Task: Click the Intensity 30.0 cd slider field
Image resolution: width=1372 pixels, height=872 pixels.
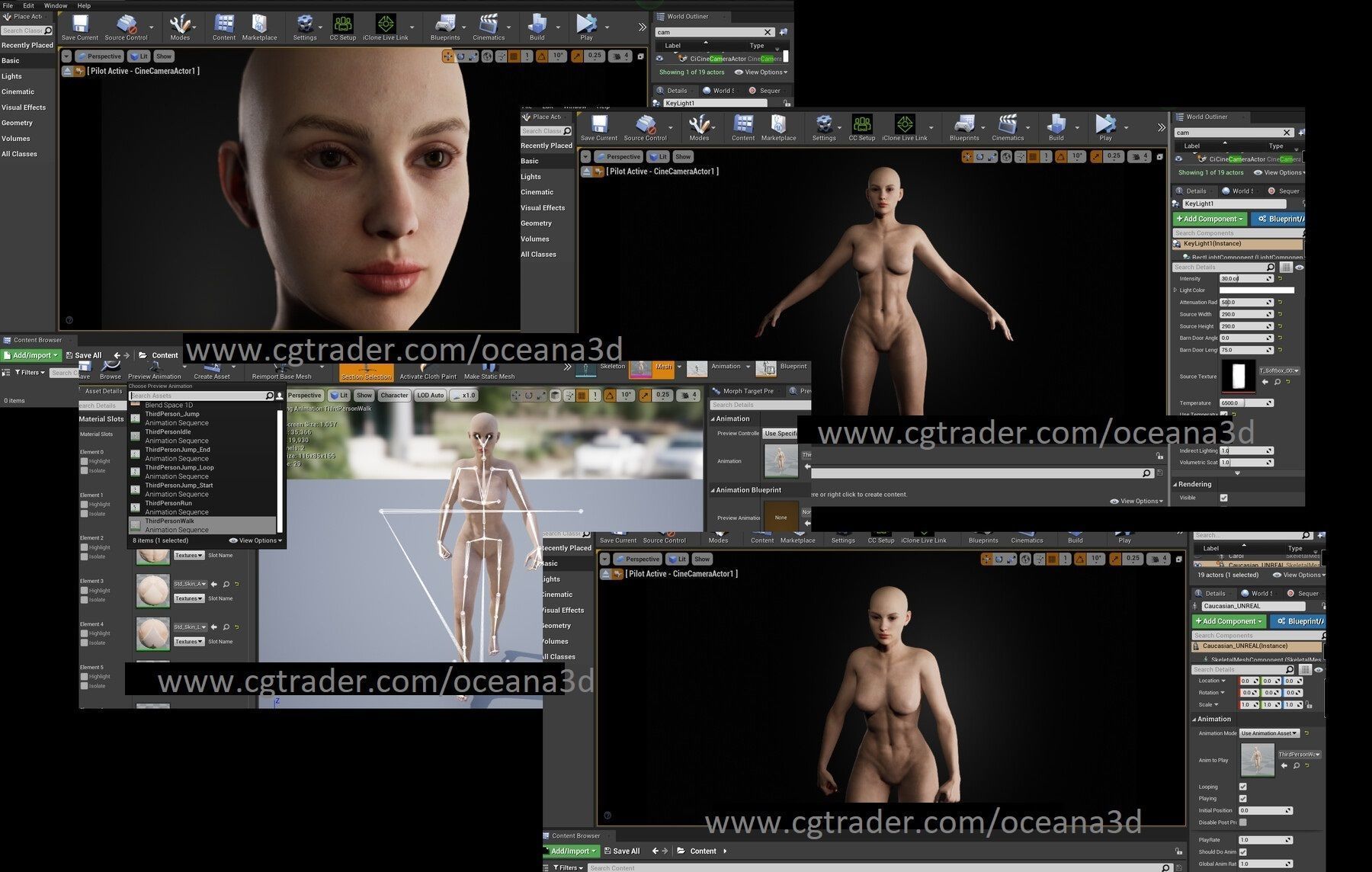Action: pos(1246,279)
